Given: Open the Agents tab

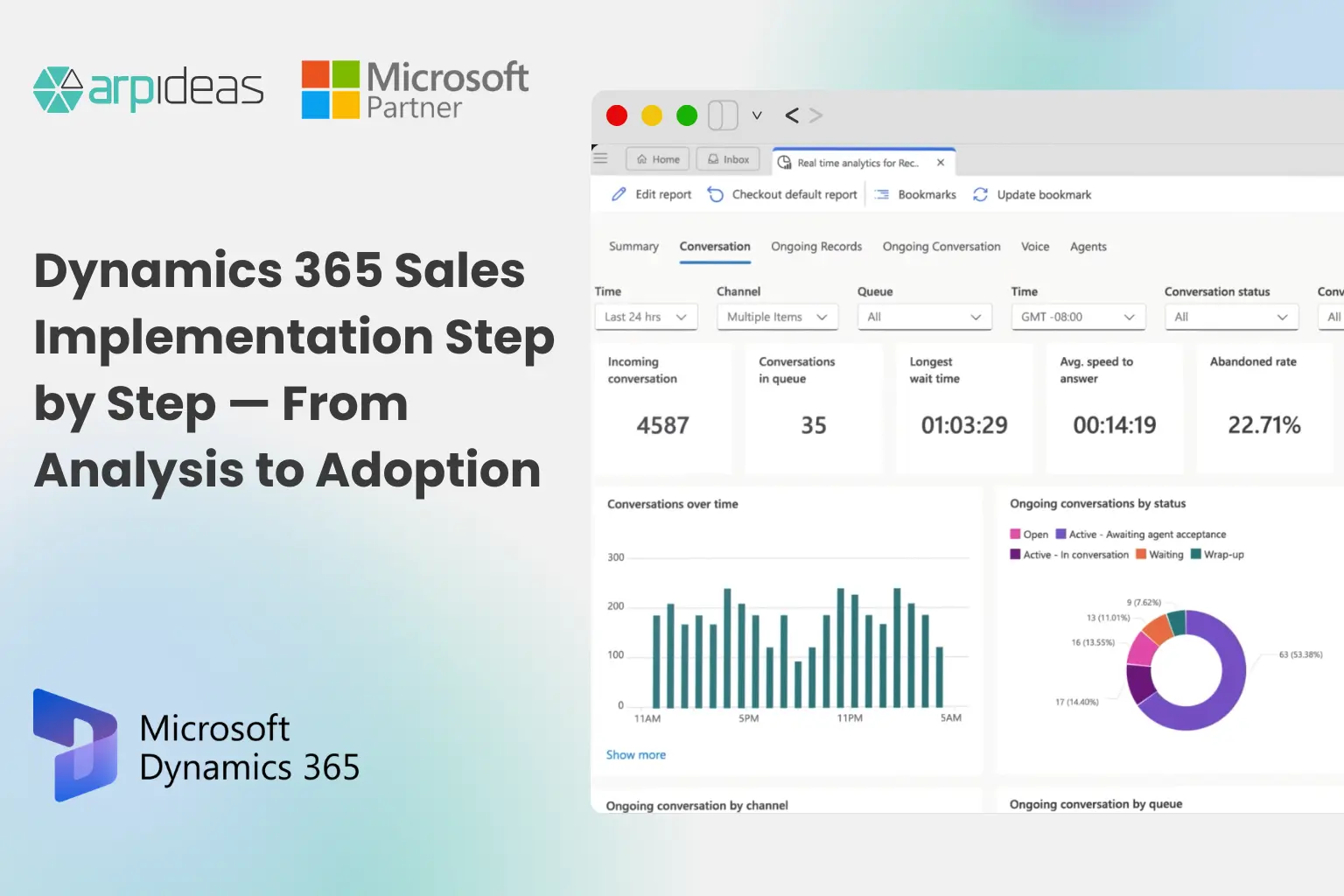Looking at the screenshot, I should (1088, 247).
